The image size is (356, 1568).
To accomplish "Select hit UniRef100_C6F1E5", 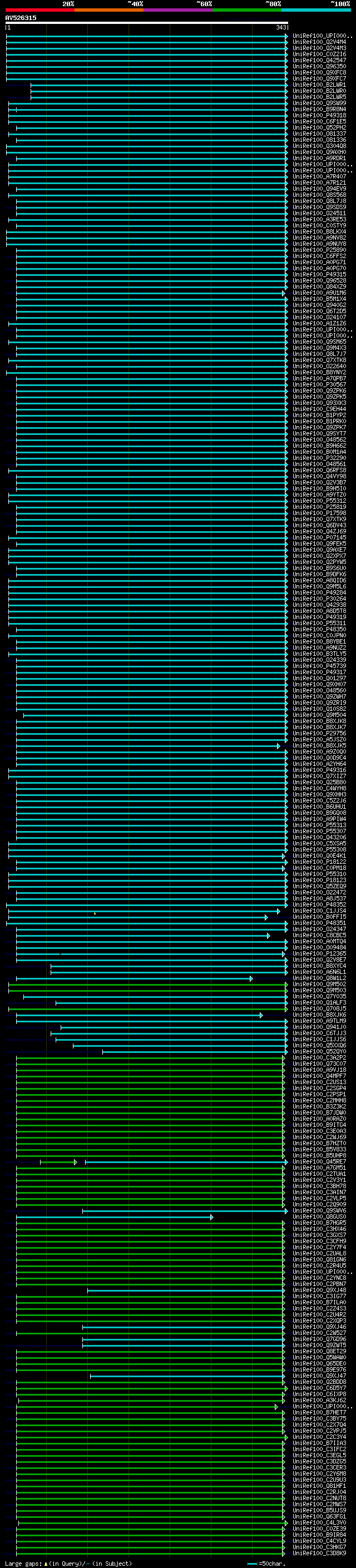I will [x=319, y=121].
